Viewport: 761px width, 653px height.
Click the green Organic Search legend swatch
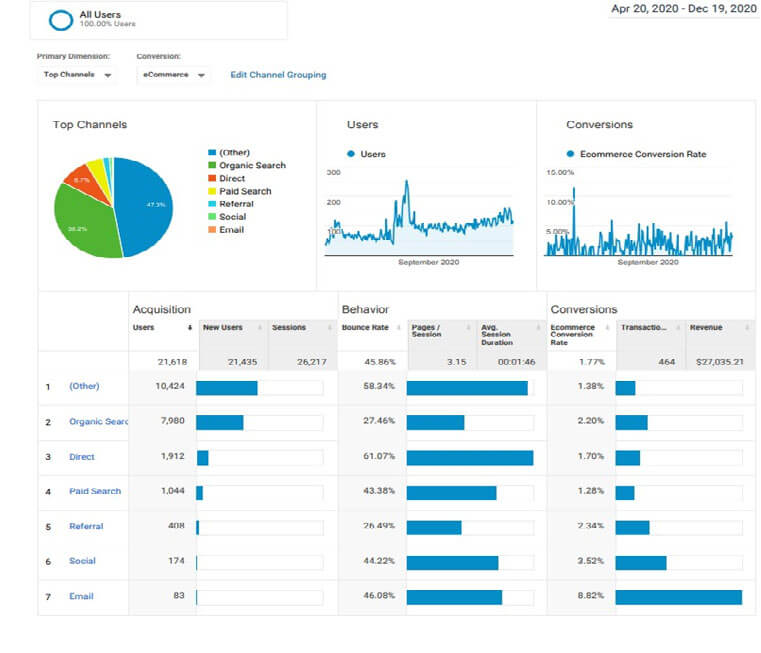212,165
